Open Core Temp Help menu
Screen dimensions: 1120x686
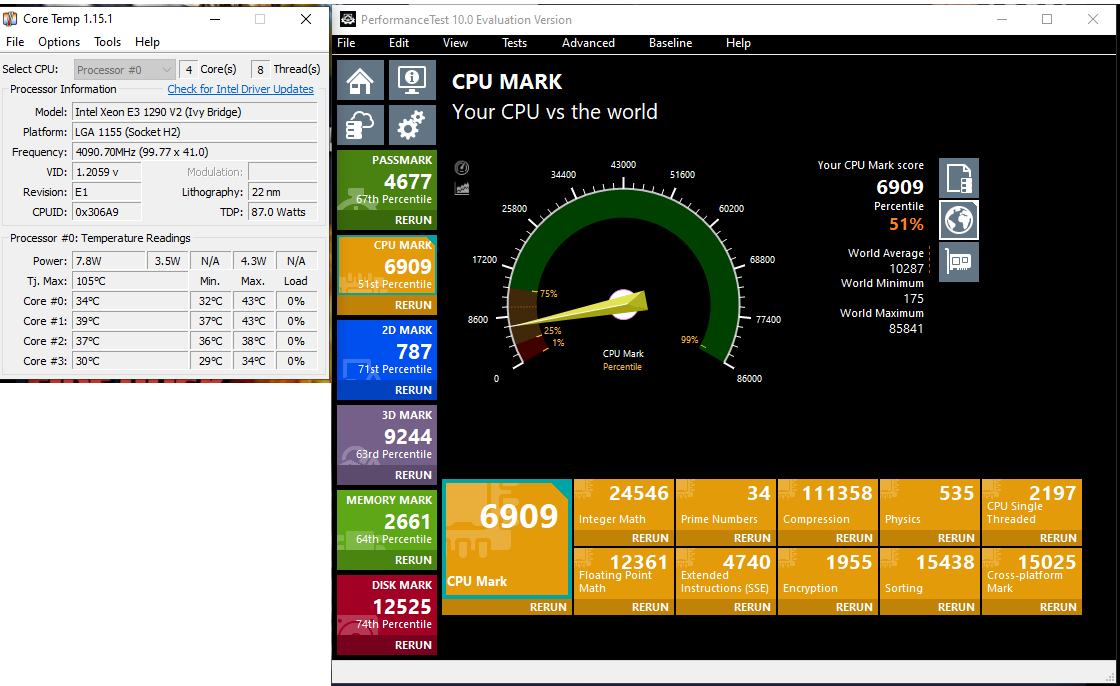[x=147, y=42]
